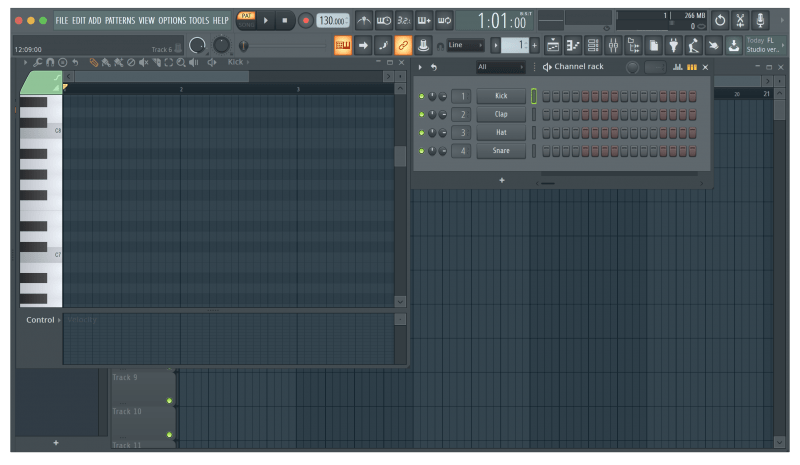The image size is (800, 465).
Task: Select the piano roll zoom tool
Action: tap(181, 63)
